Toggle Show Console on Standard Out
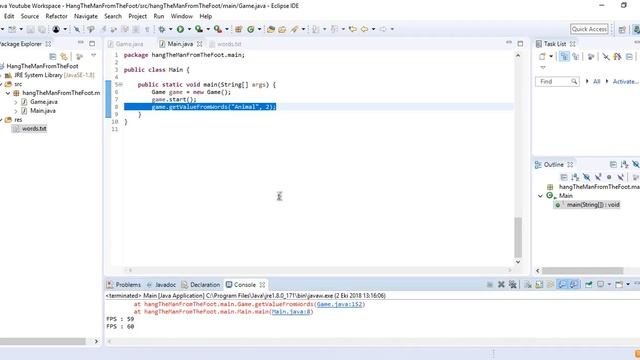The image size is (640, 360). click(562, 284)
